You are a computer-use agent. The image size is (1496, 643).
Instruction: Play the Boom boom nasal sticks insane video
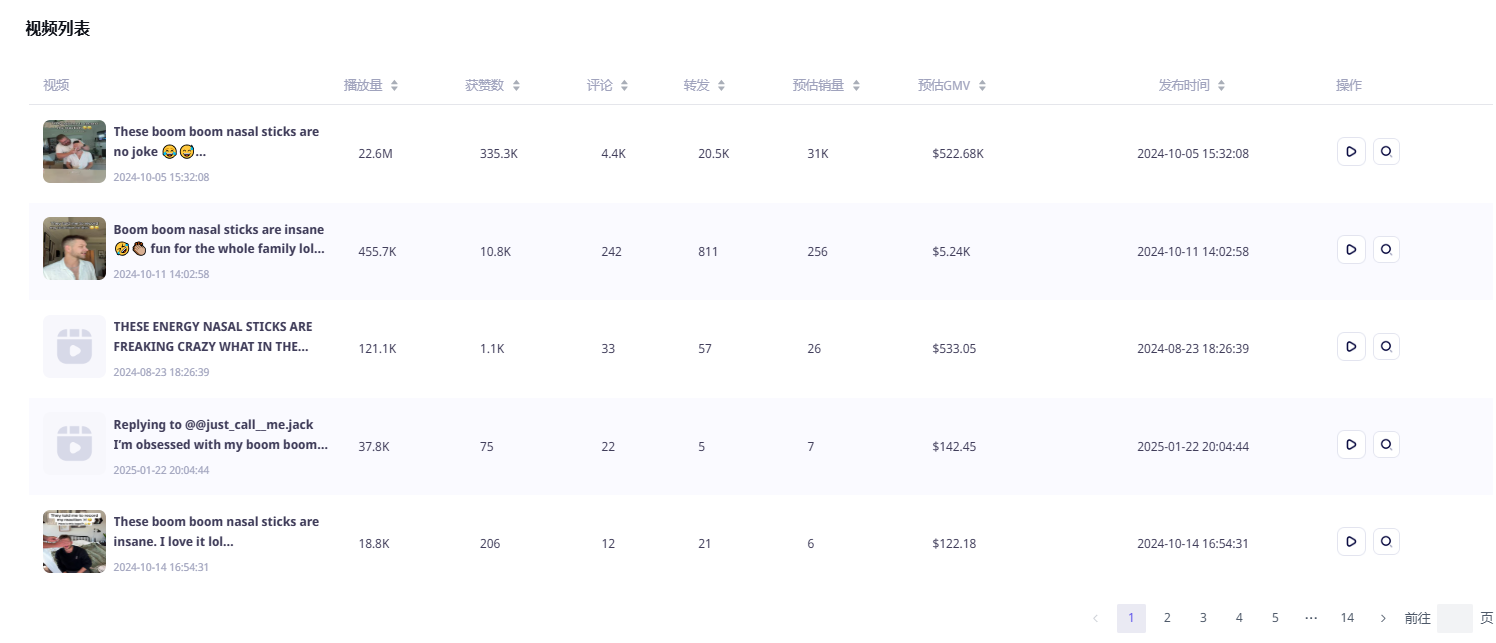(x=1350, y=250)
